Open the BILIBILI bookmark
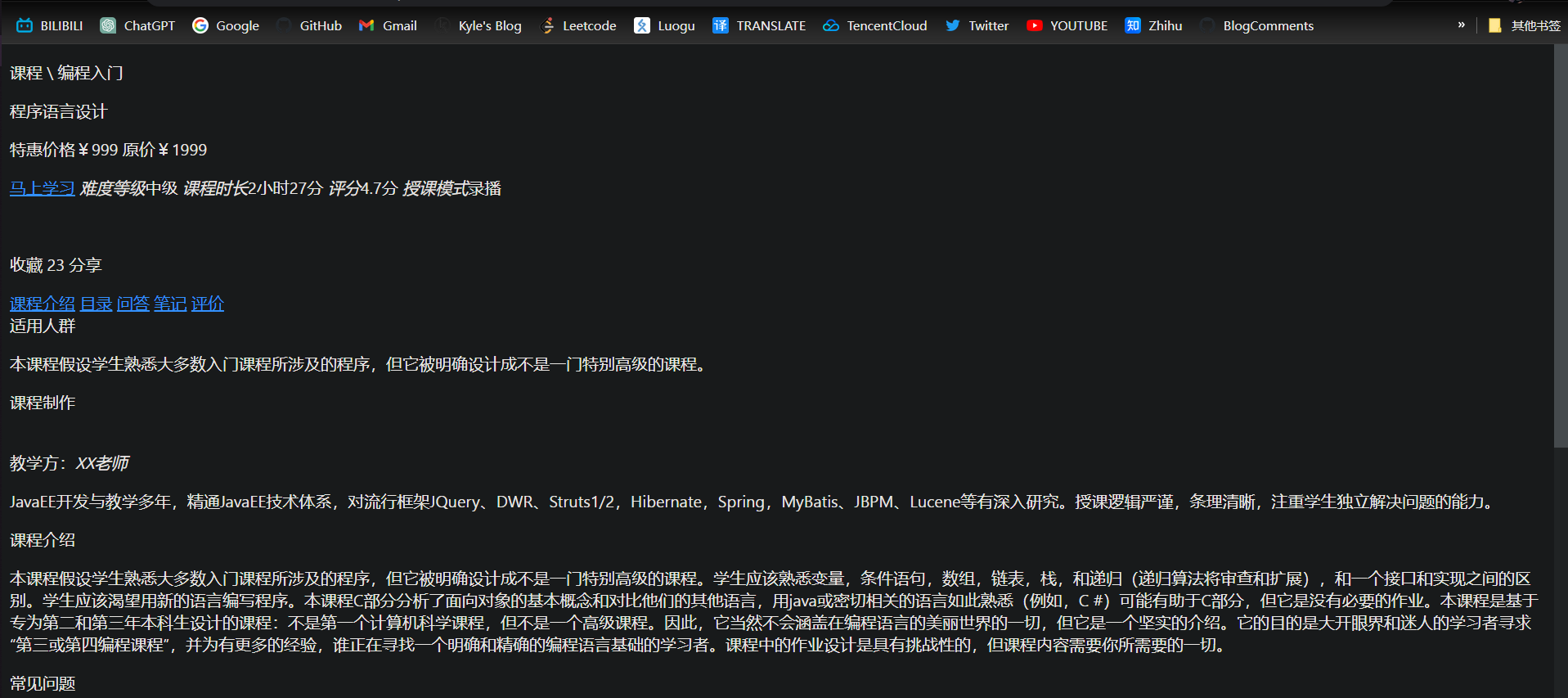The height and width of the screenshot is (698, 1568). 50,25
